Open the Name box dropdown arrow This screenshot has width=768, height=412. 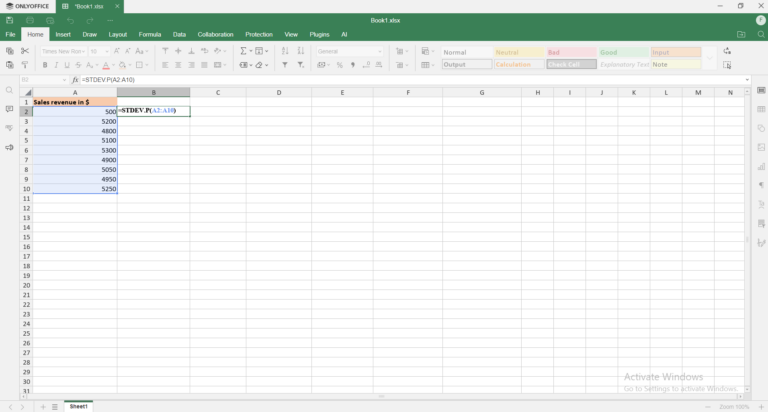pyautogui.click(x=64, y=80)
